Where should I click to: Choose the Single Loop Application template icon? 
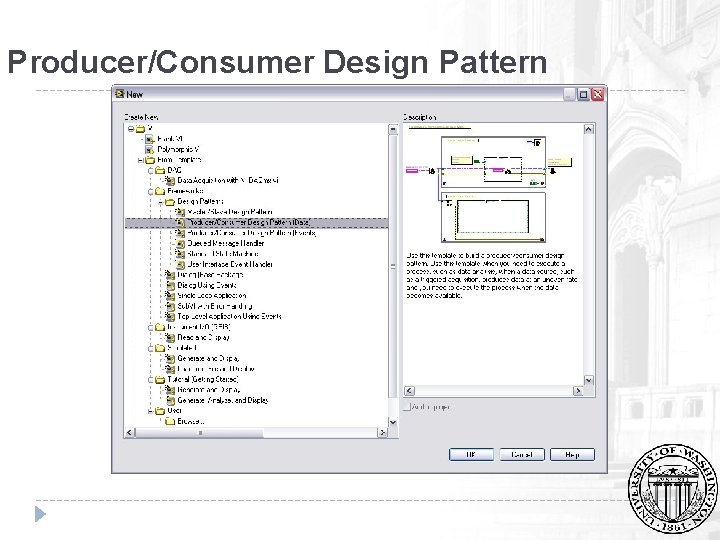click(170, 296)
